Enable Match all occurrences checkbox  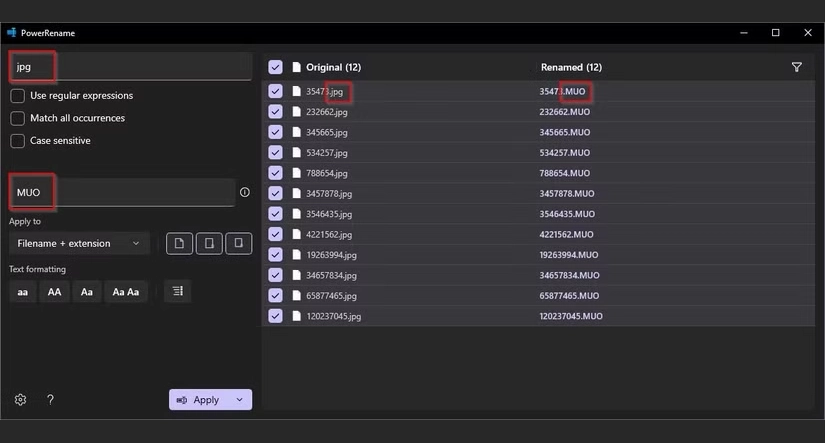point(17,118)
